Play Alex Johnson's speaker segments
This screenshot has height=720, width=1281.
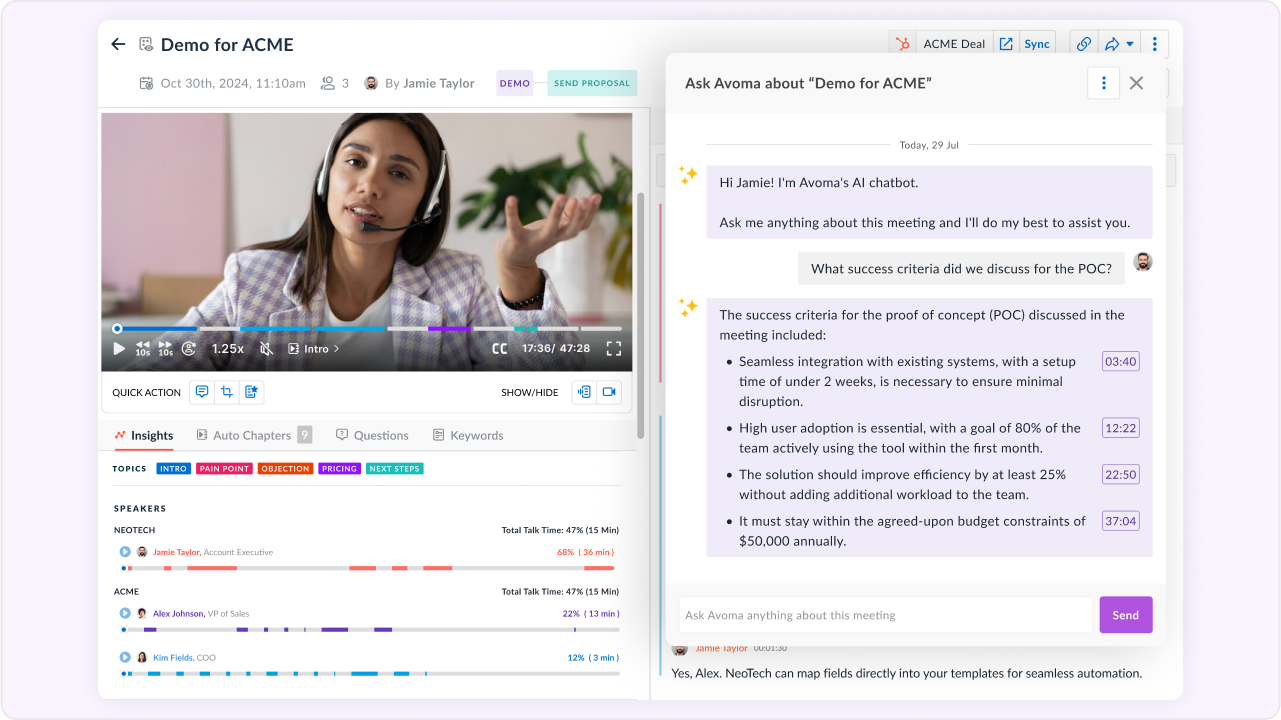coord(125,613)
